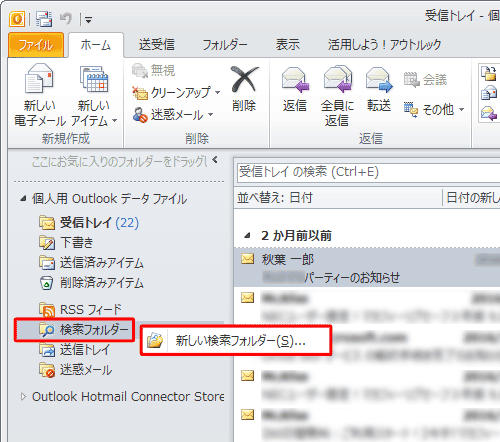Open the ファイル tab
This screenshot has height=442, width=500.
point(36,45)
